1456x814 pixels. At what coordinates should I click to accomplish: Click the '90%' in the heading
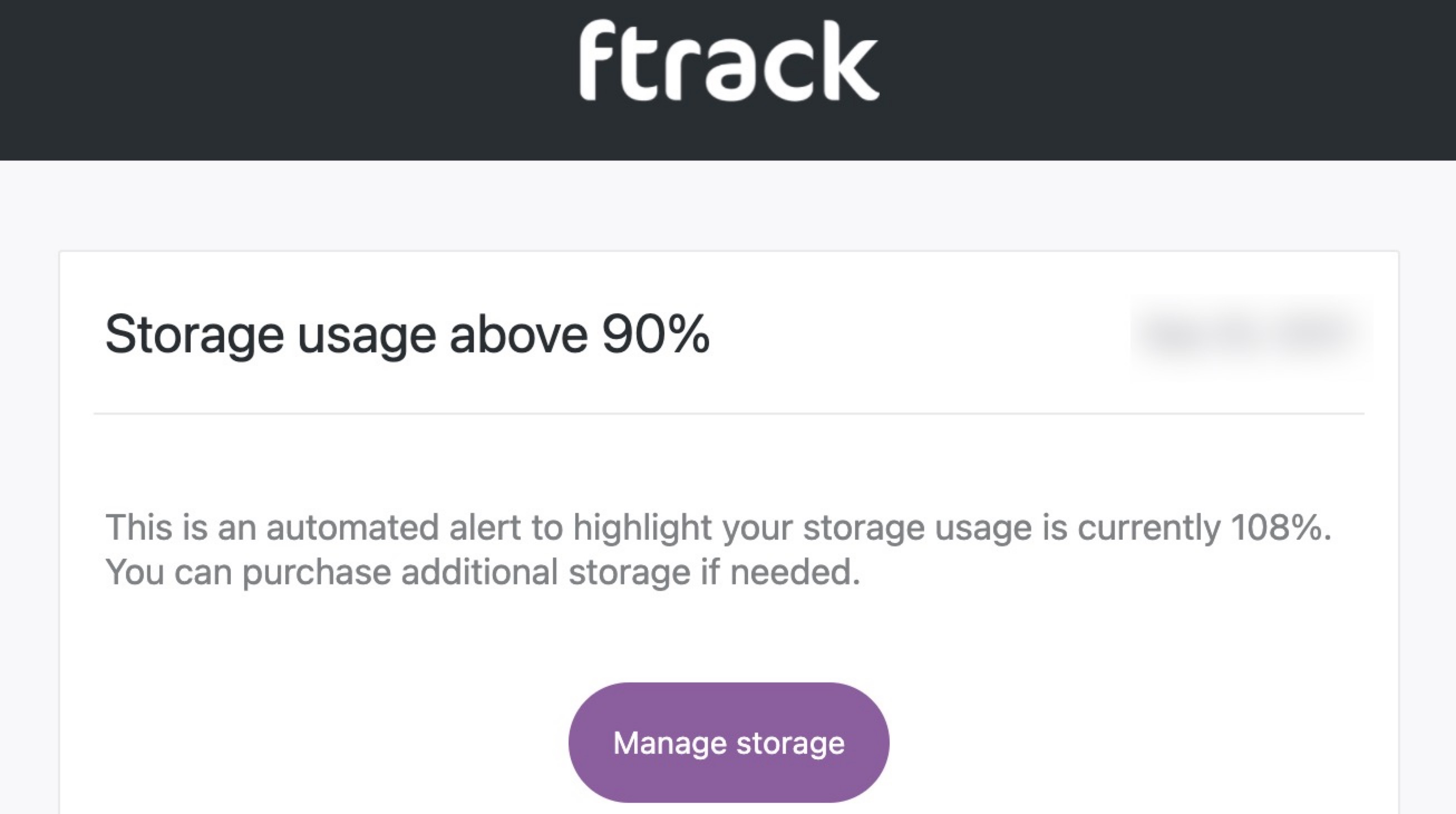pos(656,334)
